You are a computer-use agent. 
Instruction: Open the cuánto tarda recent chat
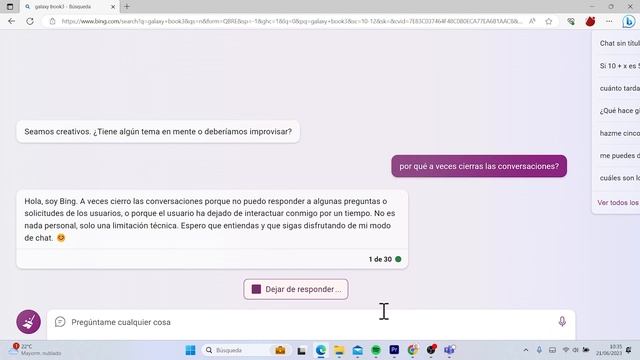click(619, 88)
